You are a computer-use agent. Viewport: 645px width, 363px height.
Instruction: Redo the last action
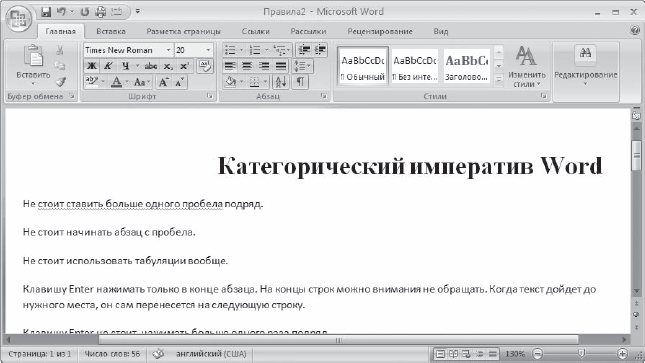point(85,12)
